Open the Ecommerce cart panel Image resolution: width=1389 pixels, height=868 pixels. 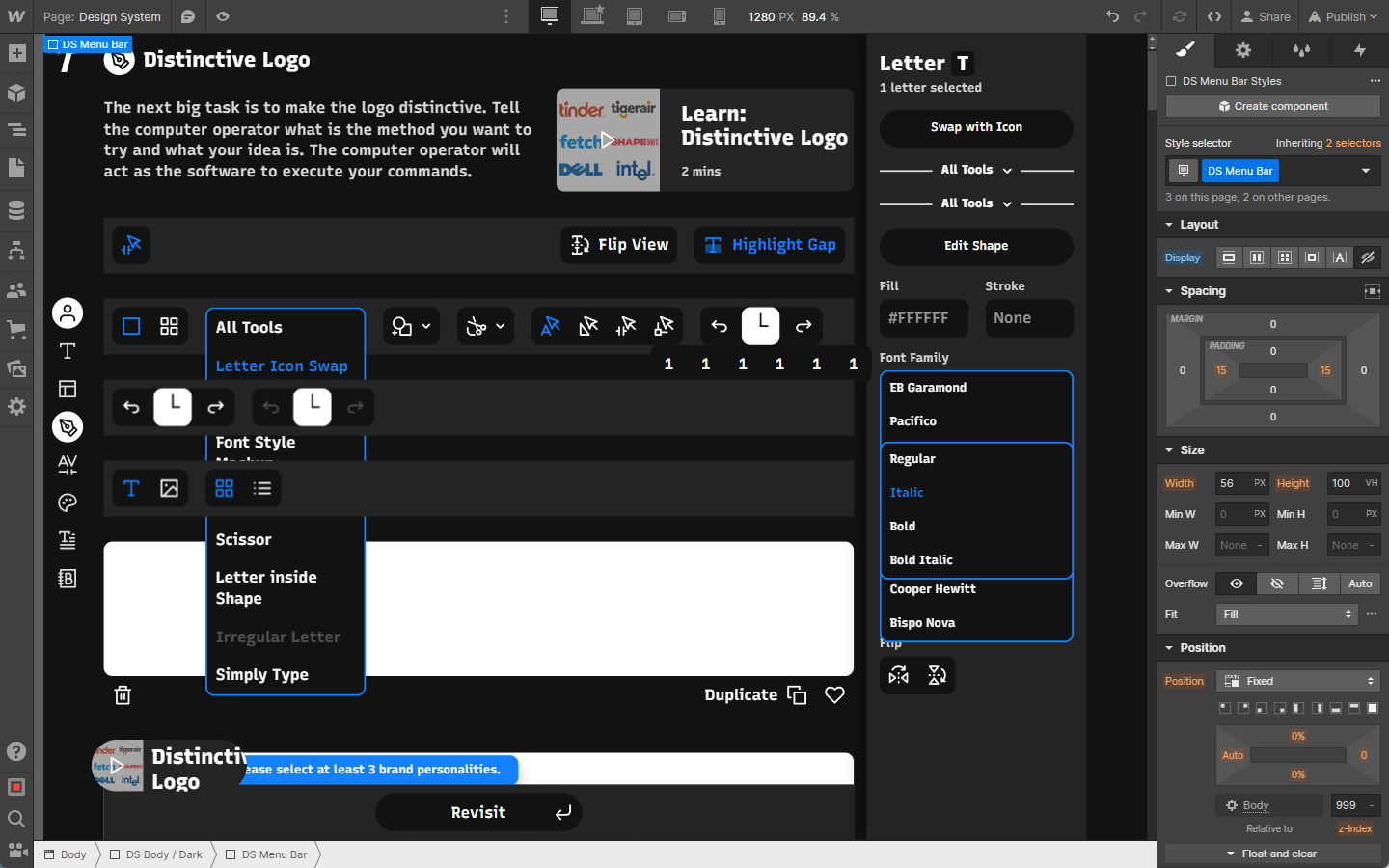[16, 329]
